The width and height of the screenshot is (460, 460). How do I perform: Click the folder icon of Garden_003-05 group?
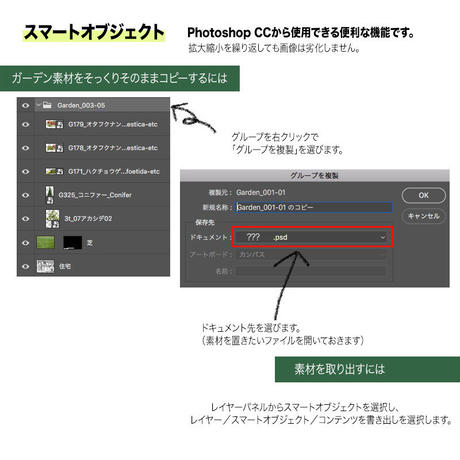(47, 105)
